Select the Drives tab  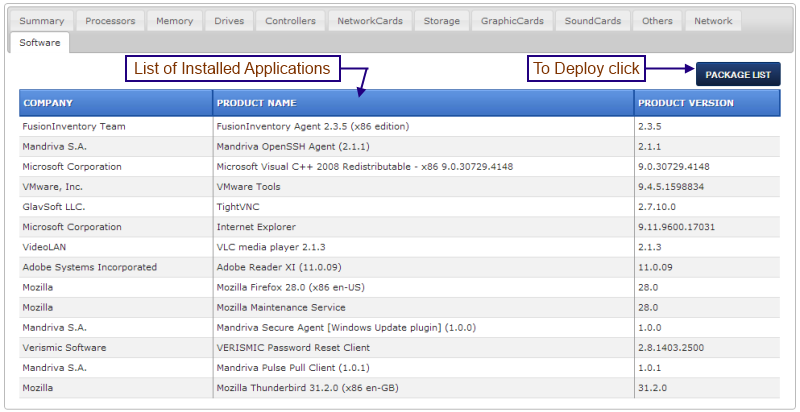click(229, 21)
